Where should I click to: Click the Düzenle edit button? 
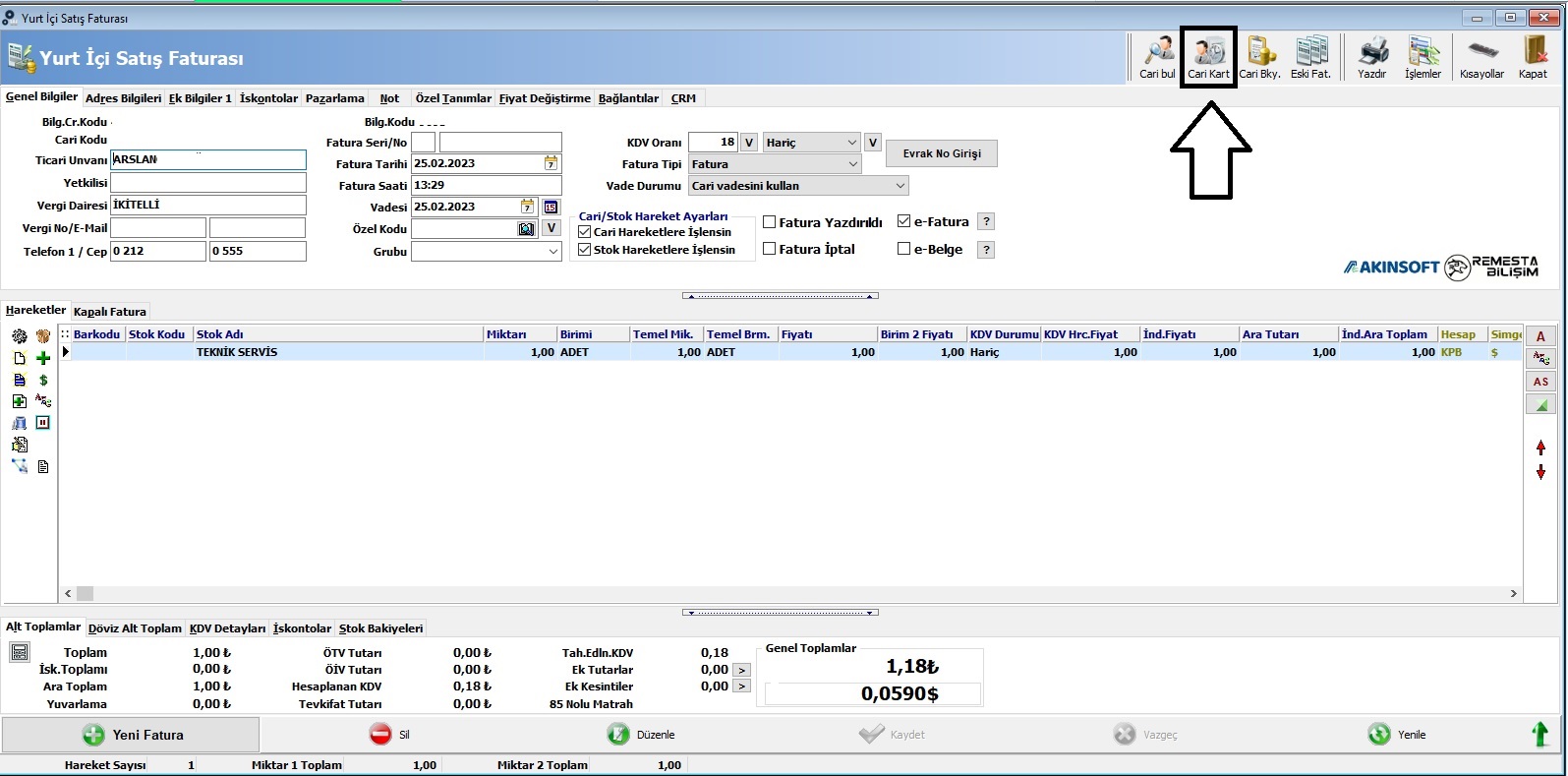(641, 735)
